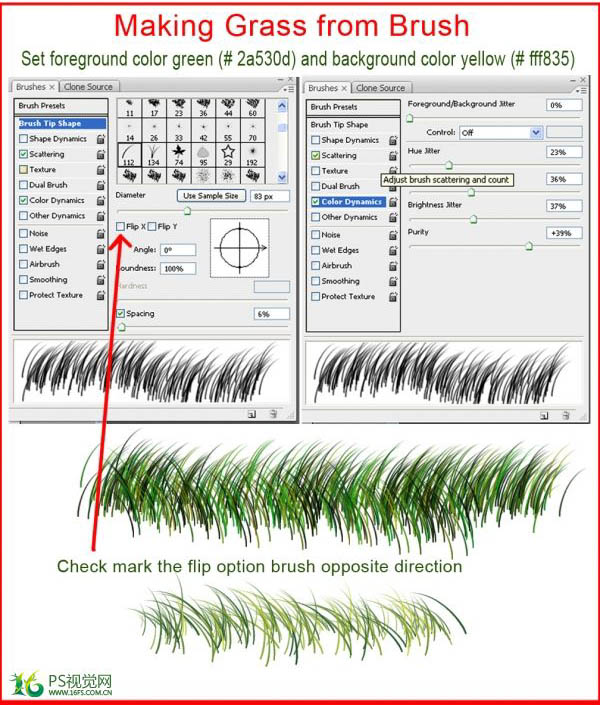Uncheck Scattering in the Brush Tip Shape panel
600x705 pixels.
[23, 154]
